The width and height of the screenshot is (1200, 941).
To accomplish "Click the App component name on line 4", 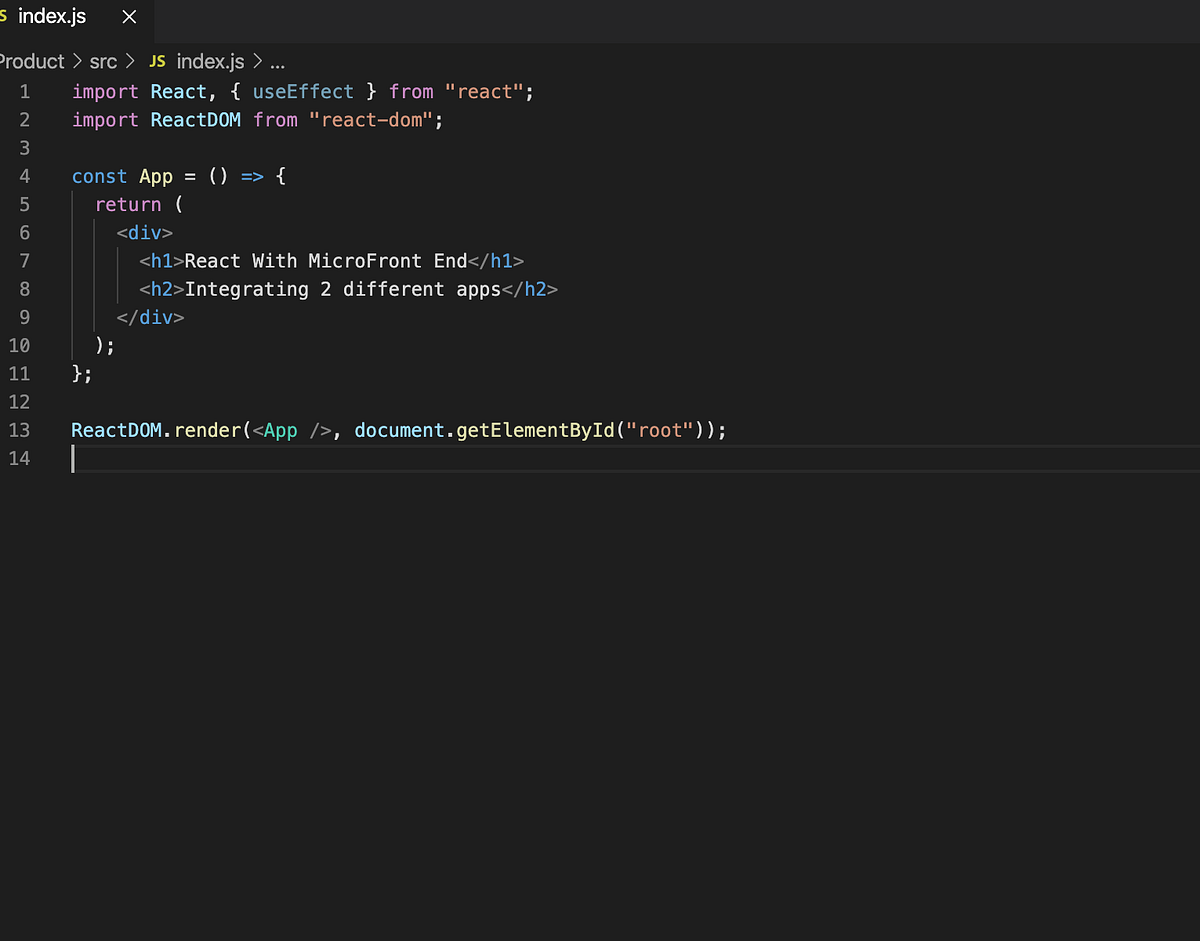I will coord(155,176).
